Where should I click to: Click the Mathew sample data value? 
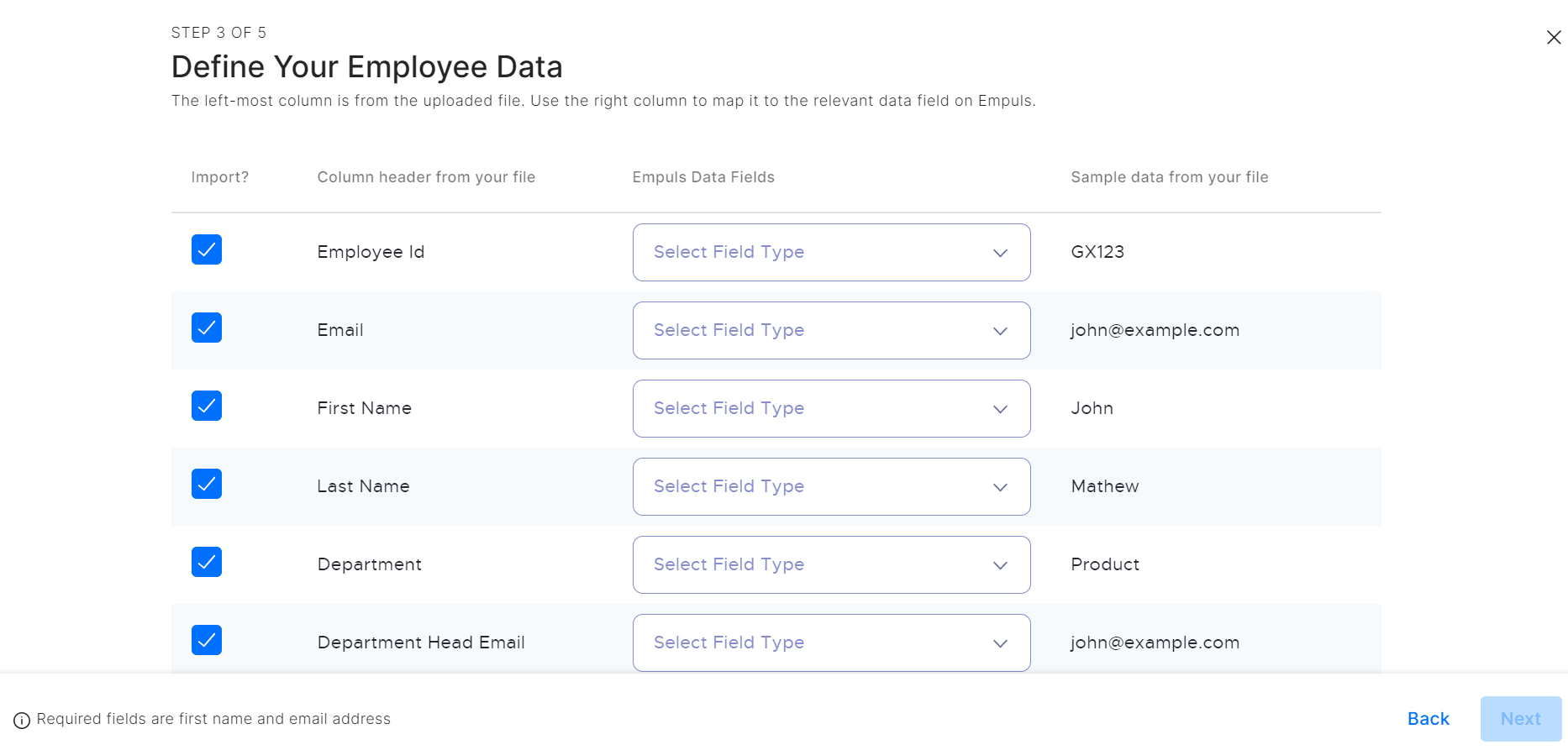[1105, 486]
